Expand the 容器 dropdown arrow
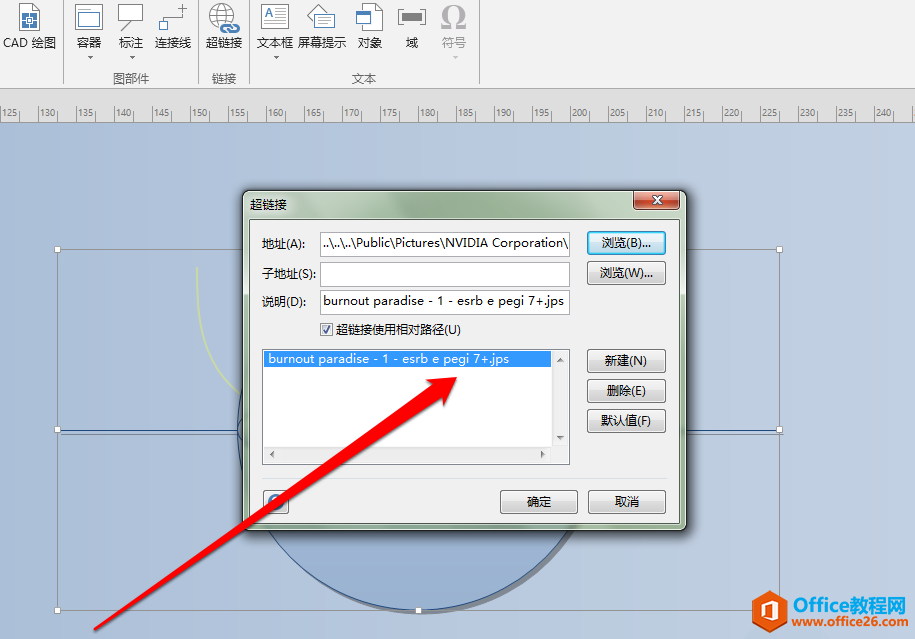 tap(89, 57)
